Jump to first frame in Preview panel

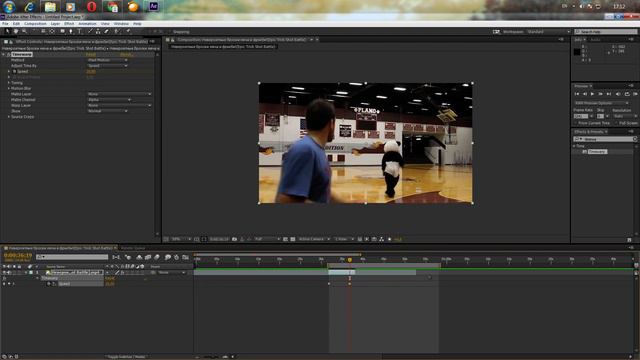pyautogui.click(x=577, y=94)
